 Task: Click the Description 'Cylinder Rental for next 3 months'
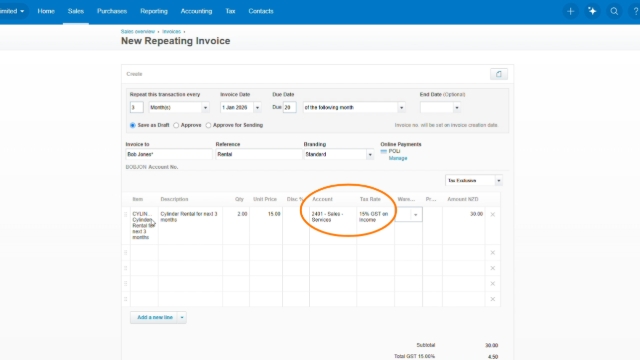190,225
